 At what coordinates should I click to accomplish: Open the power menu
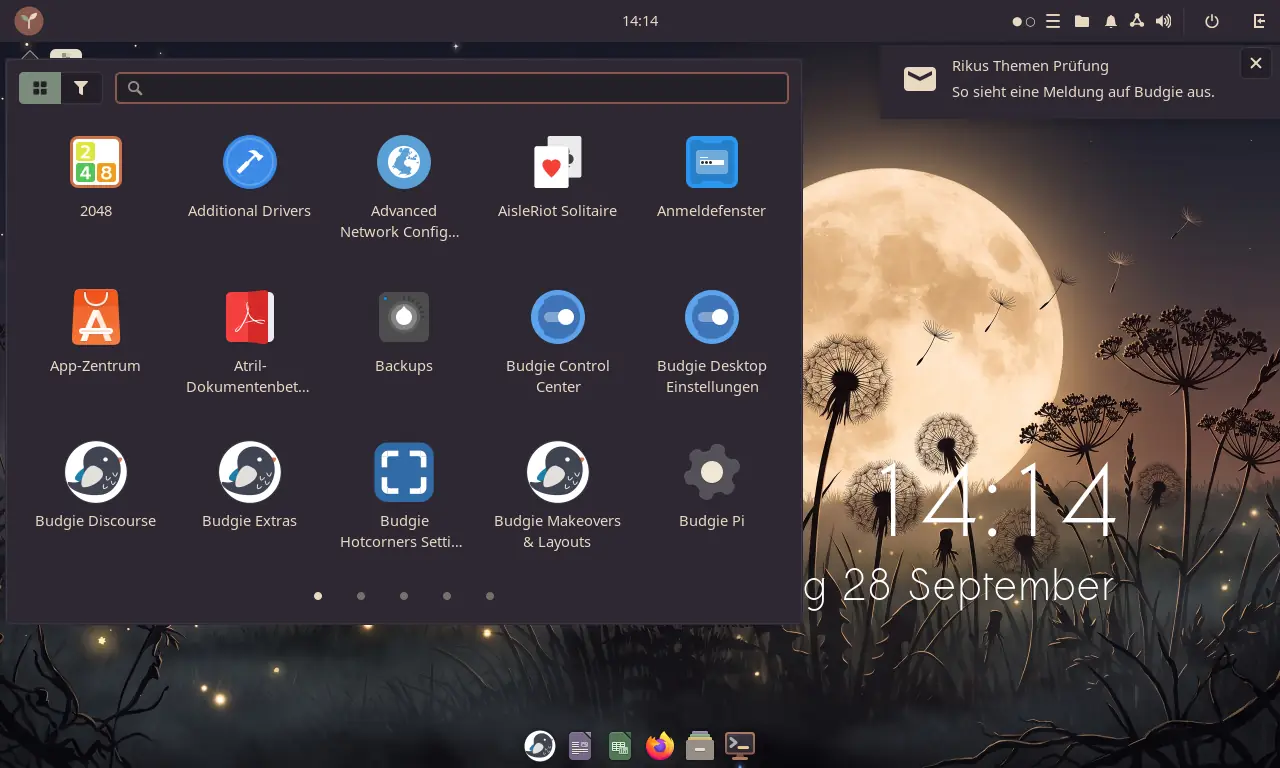pyautogui.click(x=1212, y=21)
